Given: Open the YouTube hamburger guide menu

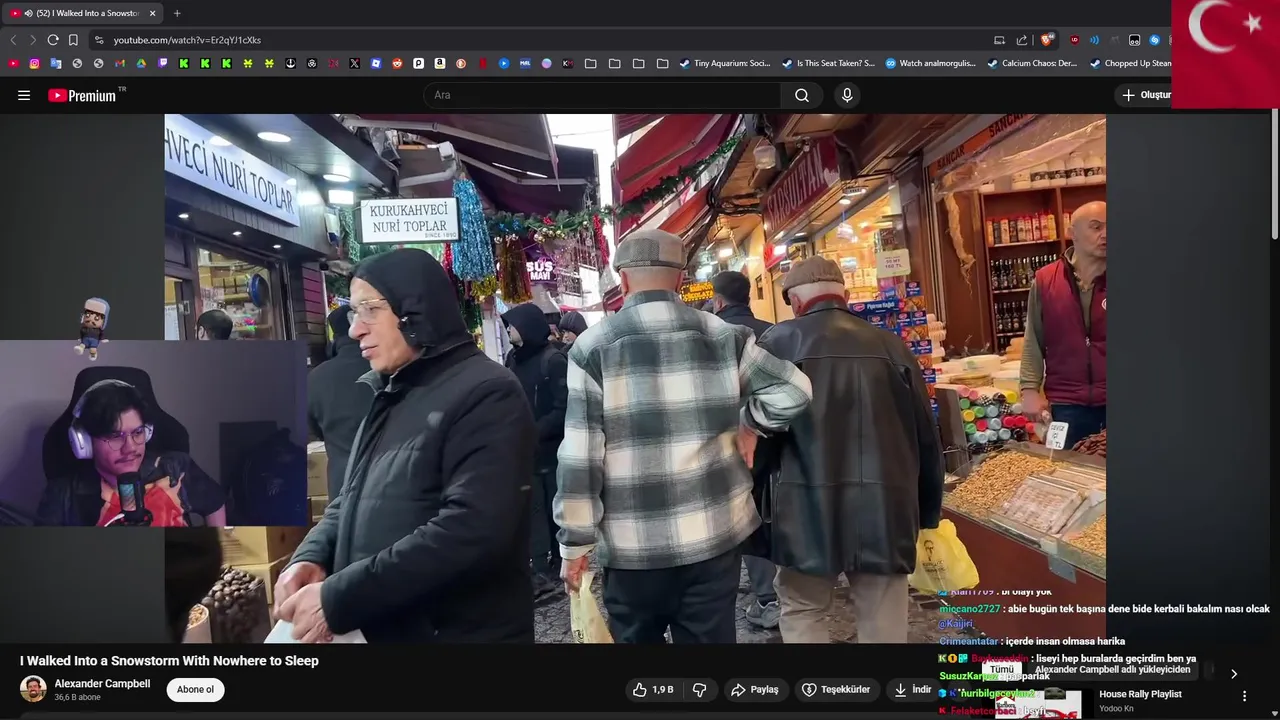Looking at the screenshot, I should coord(24,95).
